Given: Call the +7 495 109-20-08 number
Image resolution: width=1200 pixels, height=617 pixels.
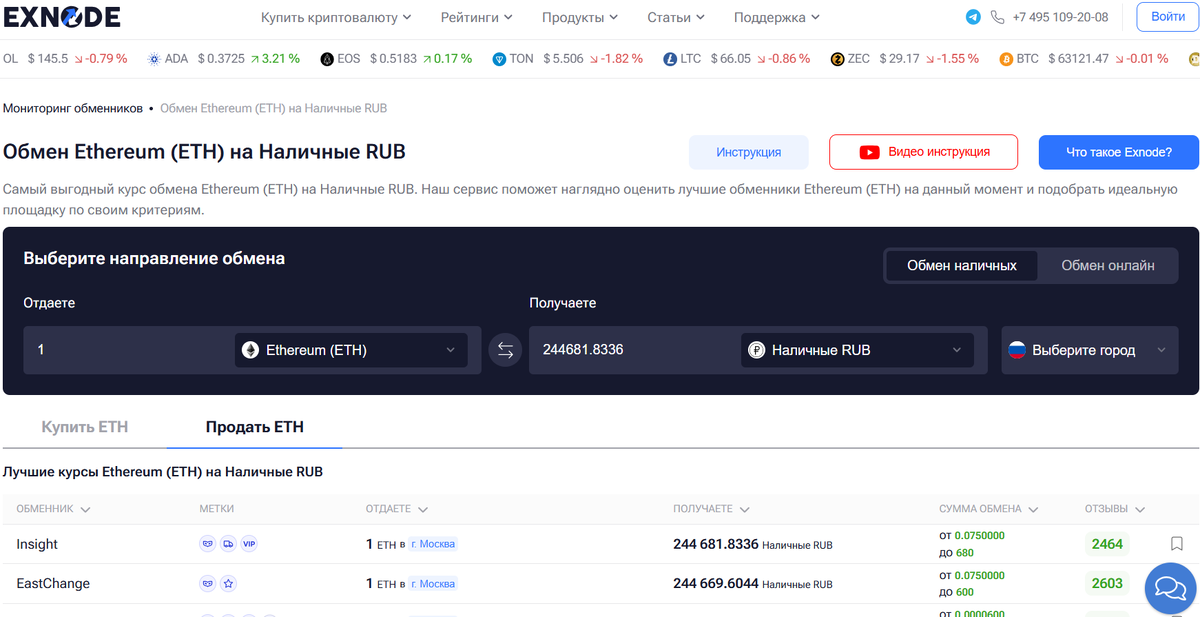Looking at the screenshot, I should point(1060,17).
